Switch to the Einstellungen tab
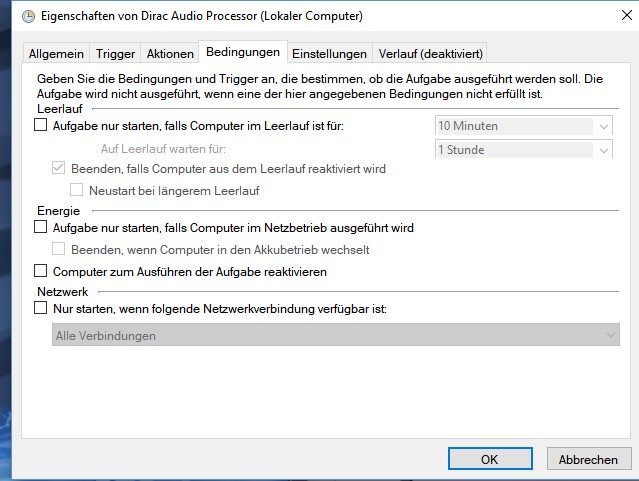Screen dimensions: 639x481 point(329,53)
